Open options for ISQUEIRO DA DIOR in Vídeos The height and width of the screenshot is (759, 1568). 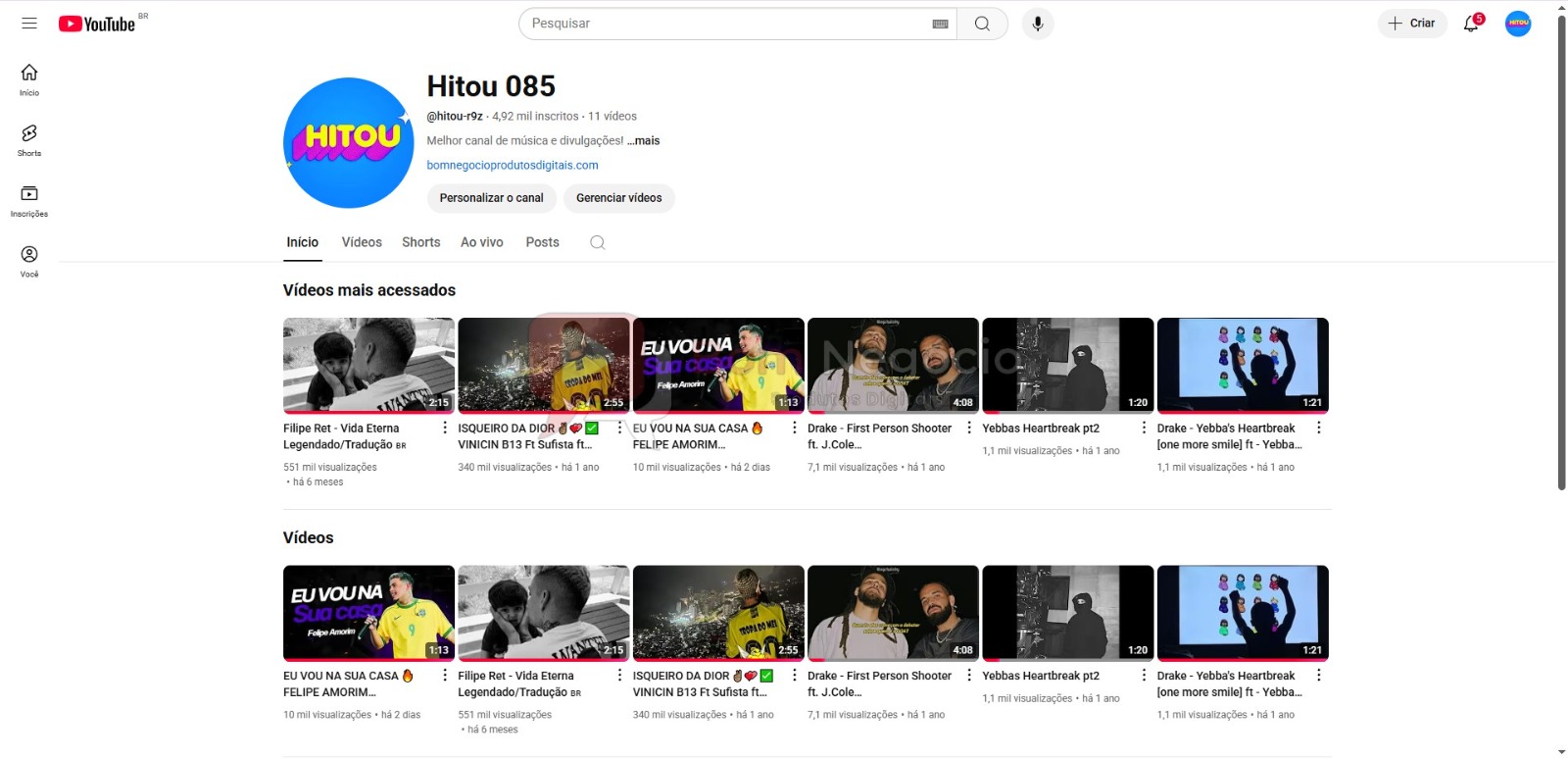coord(794,676)
